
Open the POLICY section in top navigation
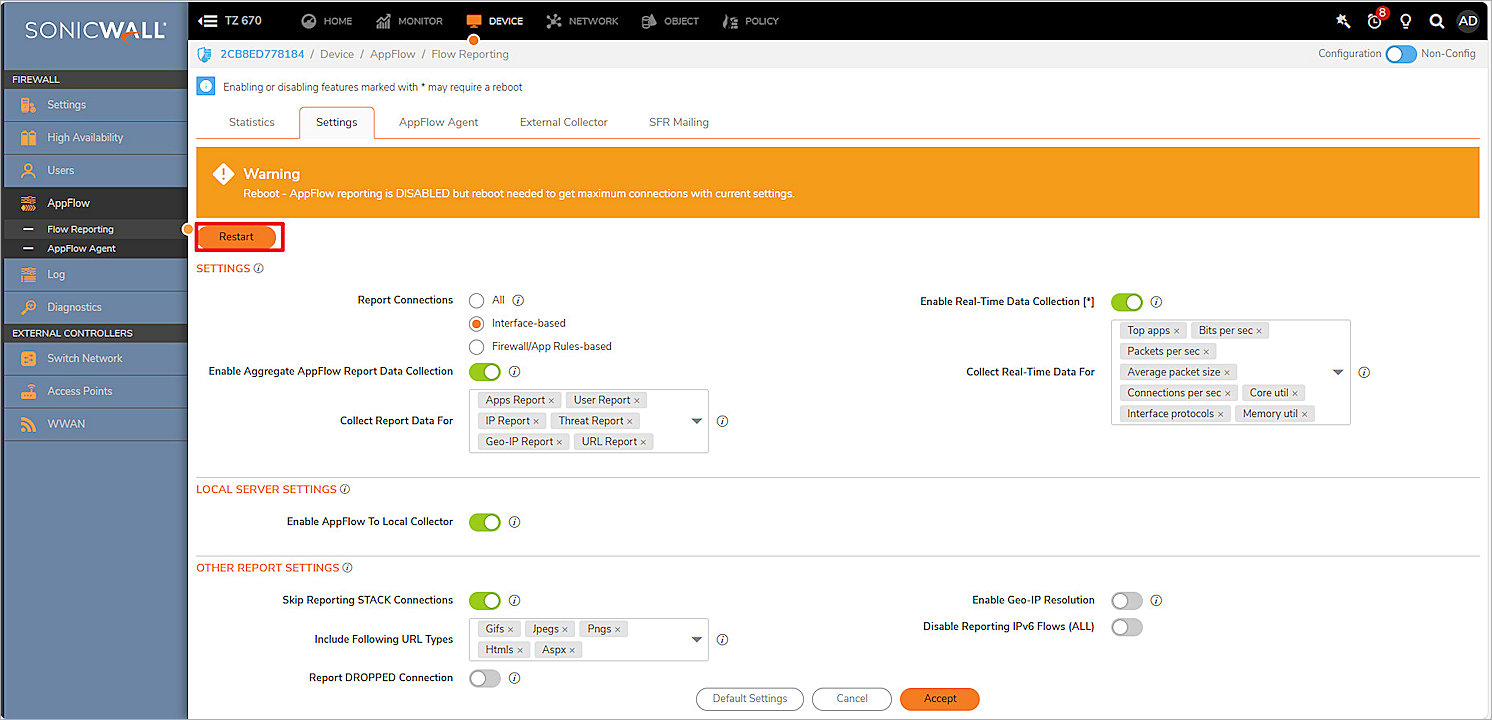click(759, 20)
